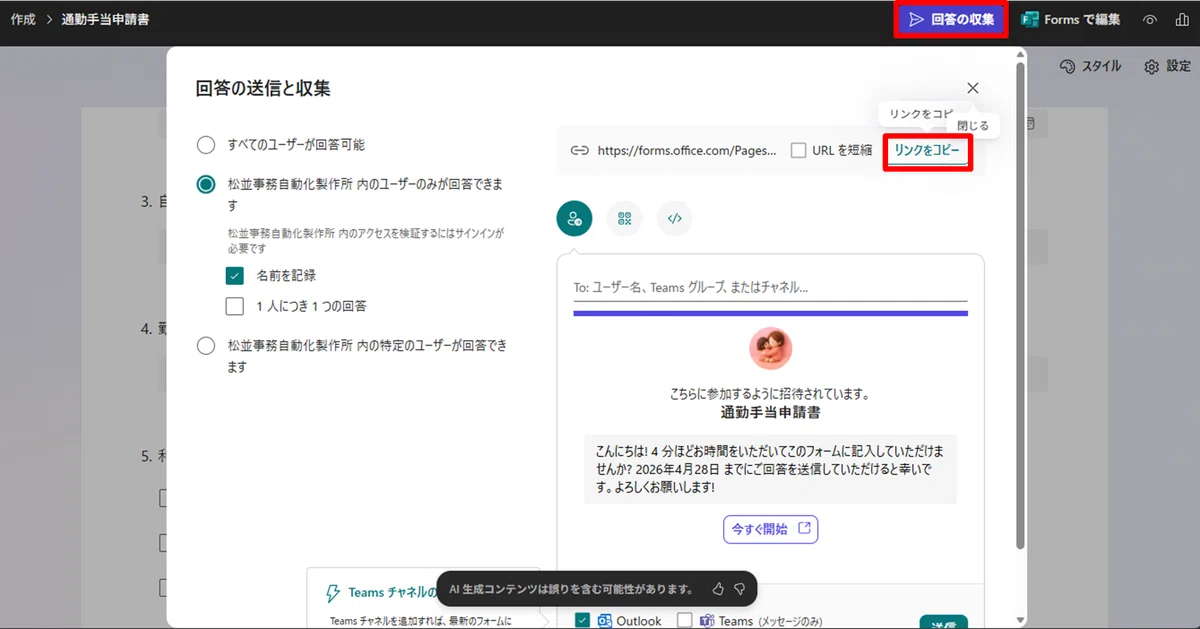The height and width of the screenshot is (629, 1200).
Task: Click 通勤手当申請書 title inside invitation preview
Action: pos(770,412)
